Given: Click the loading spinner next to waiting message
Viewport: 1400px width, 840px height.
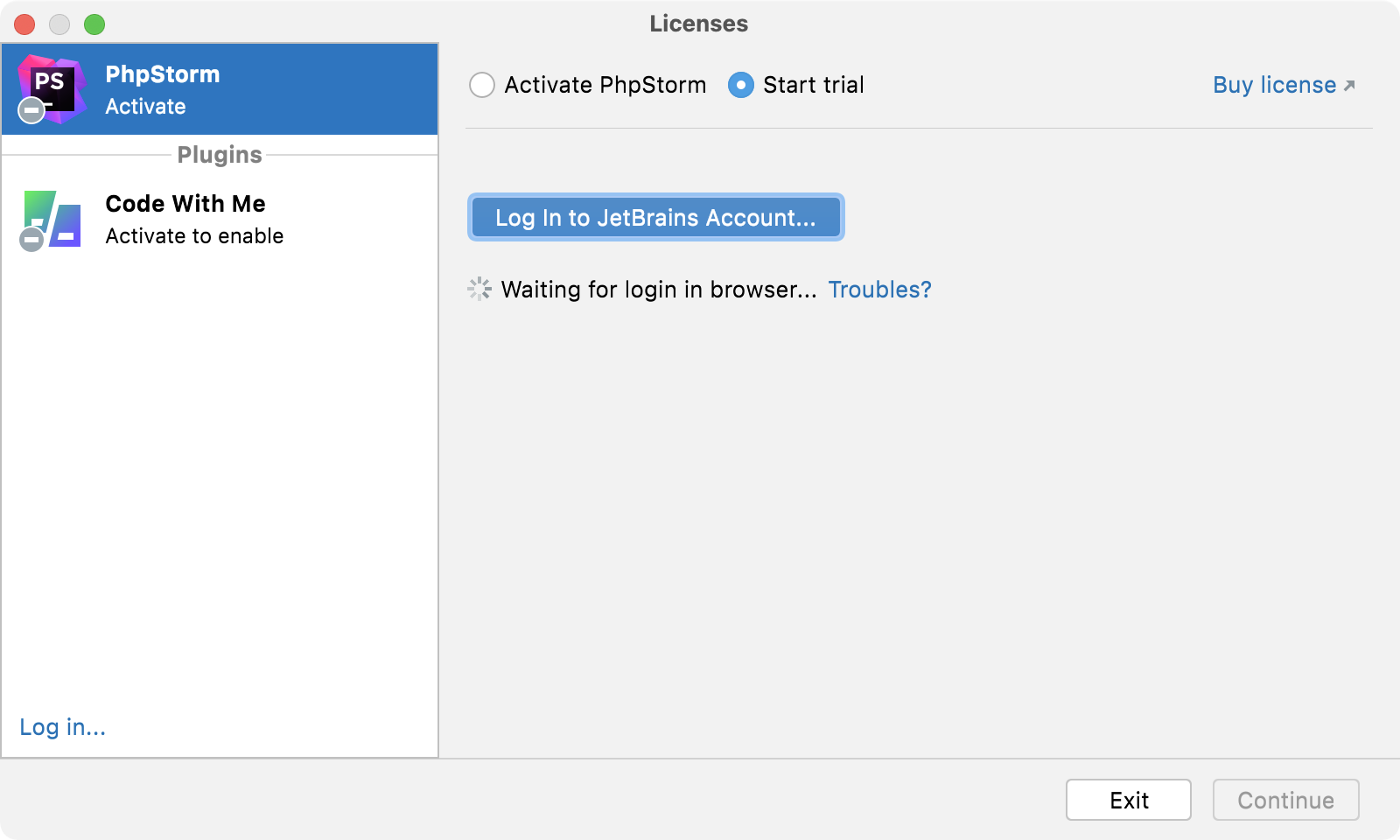Looking at the screenshot, I should 479,289.
